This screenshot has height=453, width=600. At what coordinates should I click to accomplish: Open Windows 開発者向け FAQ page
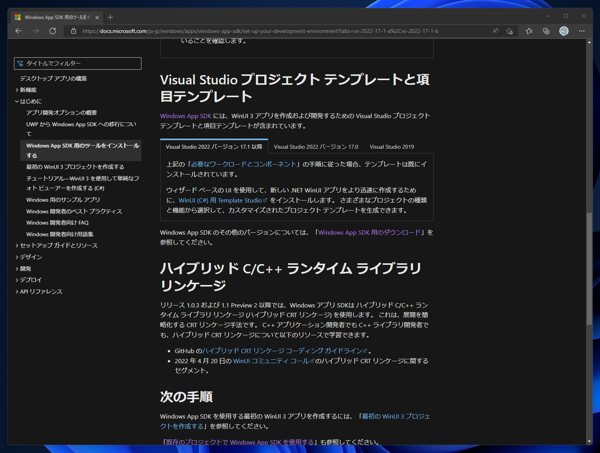57,223
